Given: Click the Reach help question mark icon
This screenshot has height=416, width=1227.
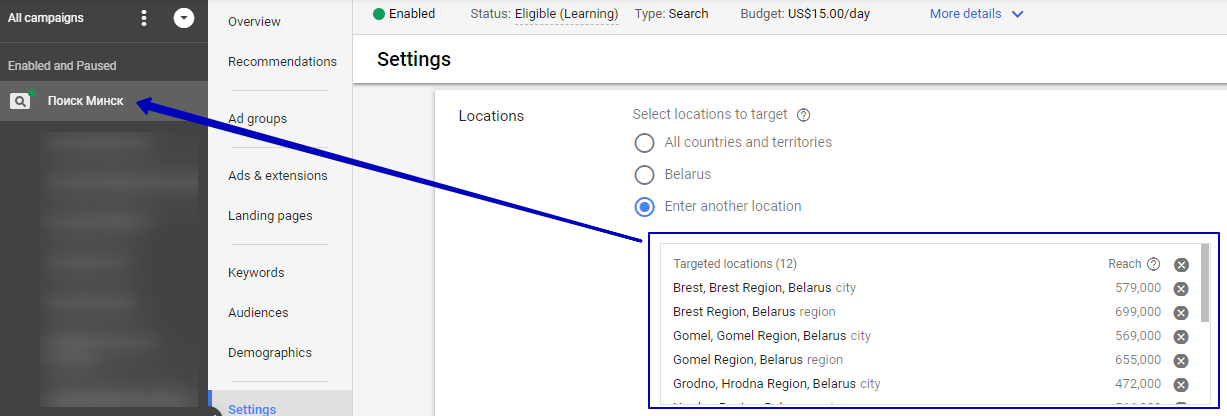Looking at the screenshot, I should click(x=1153, y=264).
